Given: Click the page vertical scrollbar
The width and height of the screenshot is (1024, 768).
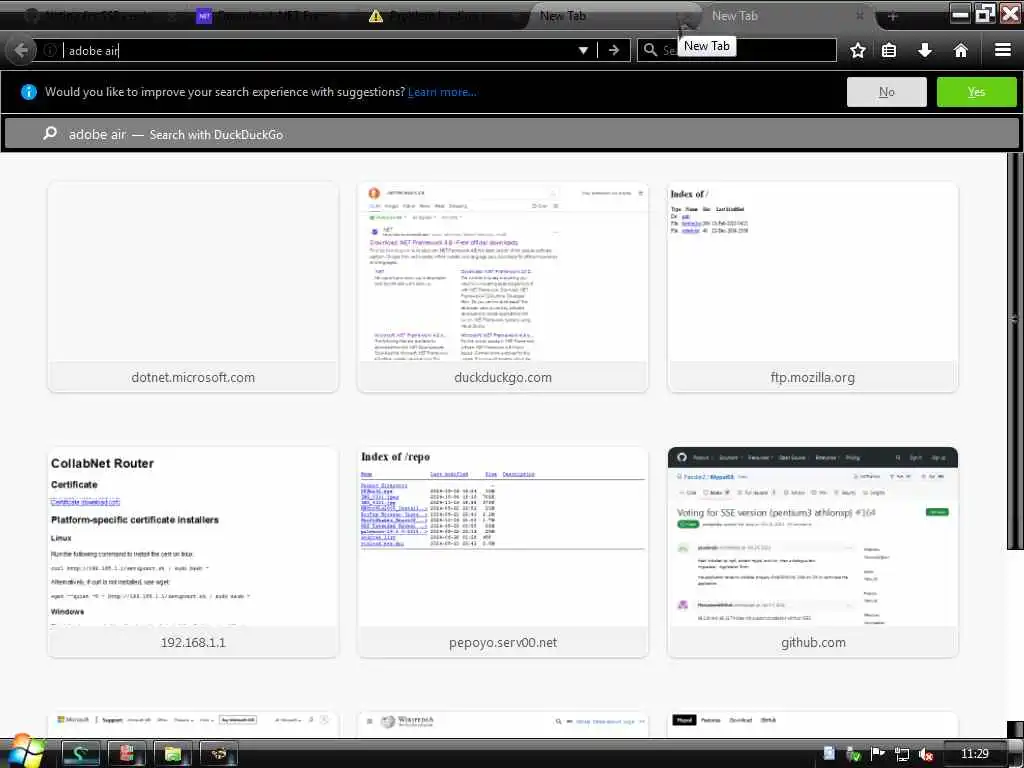Looking at the screenshot, I should point(1015,351).
